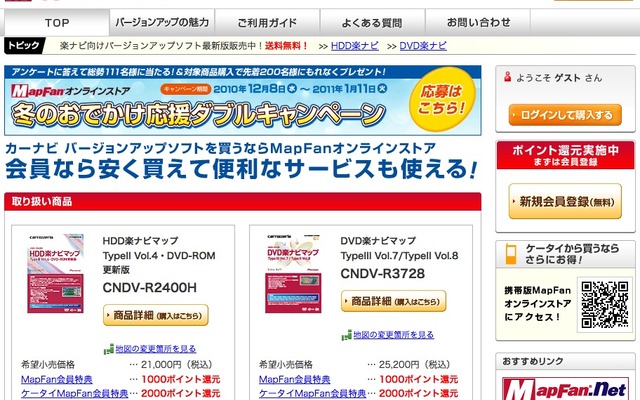The height and width of the screenshot is (400, 640).
Task: Click guest user icon beside ようこそ
Action: [x=507, y=76]
